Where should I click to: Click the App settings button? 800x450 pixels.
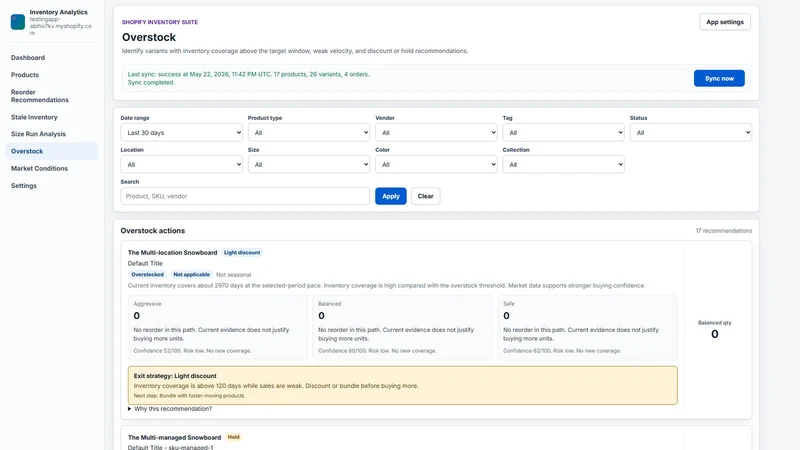point(724,22)
